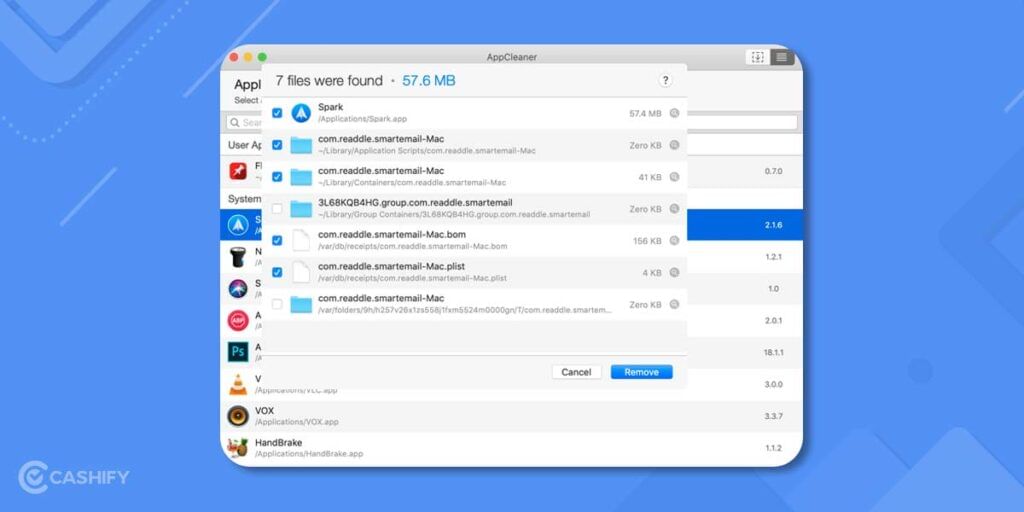The width and height of the screenshot is (1024, 512).
Task: Click the red AdBlock-style icon in app list
Action: click(238, 320)
